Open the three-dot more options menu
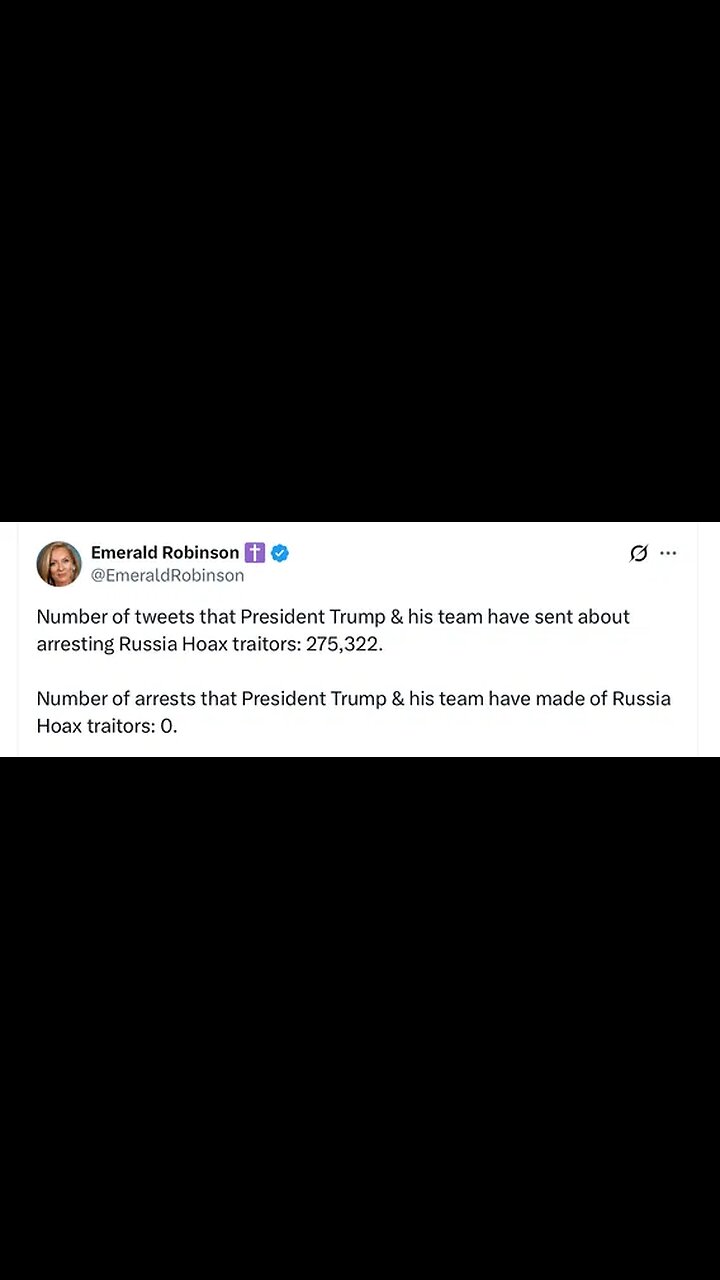The height and width of the screenshot is (1280, 720). point(668,553)
